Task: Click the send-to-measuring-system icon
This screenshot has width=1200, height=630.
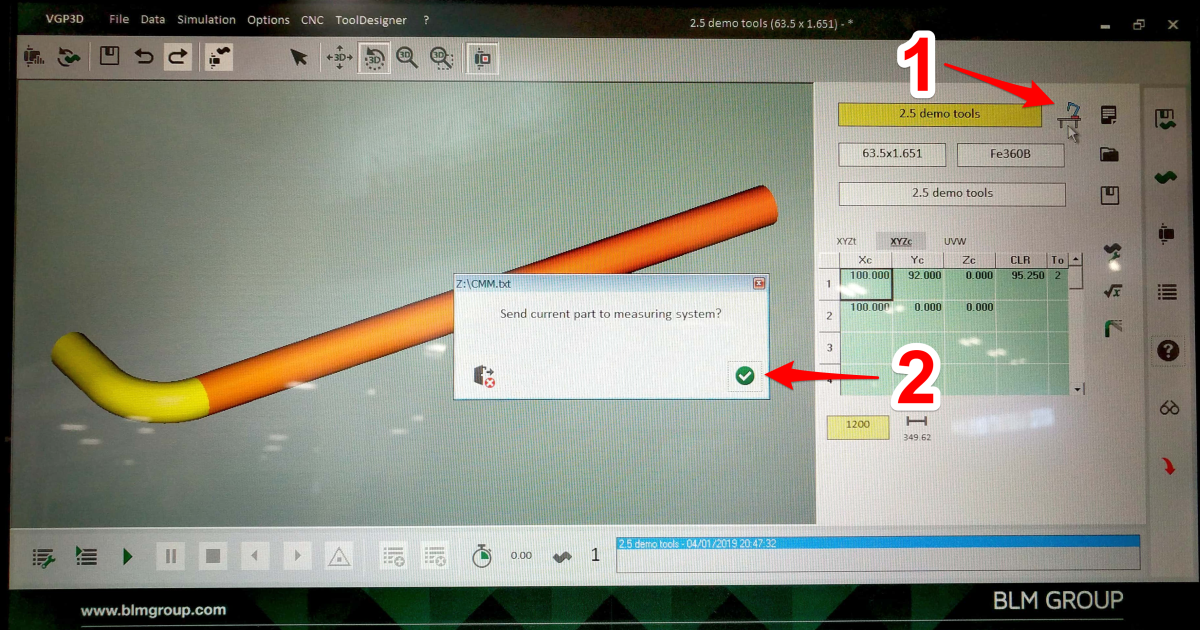Action: tap(1070, 116)
